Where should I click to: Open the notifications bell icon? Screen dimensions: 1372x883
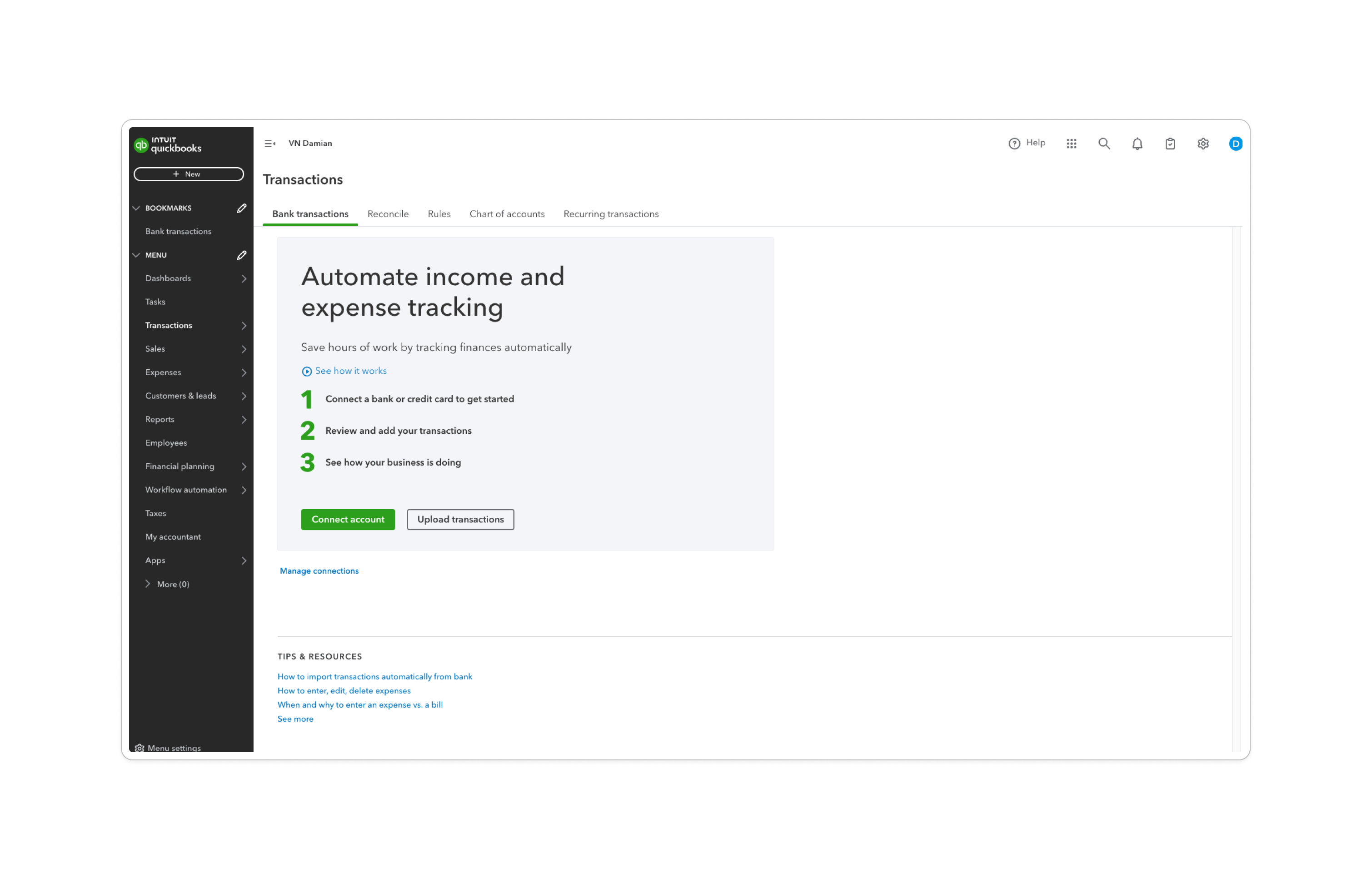tap(1137, 144)
